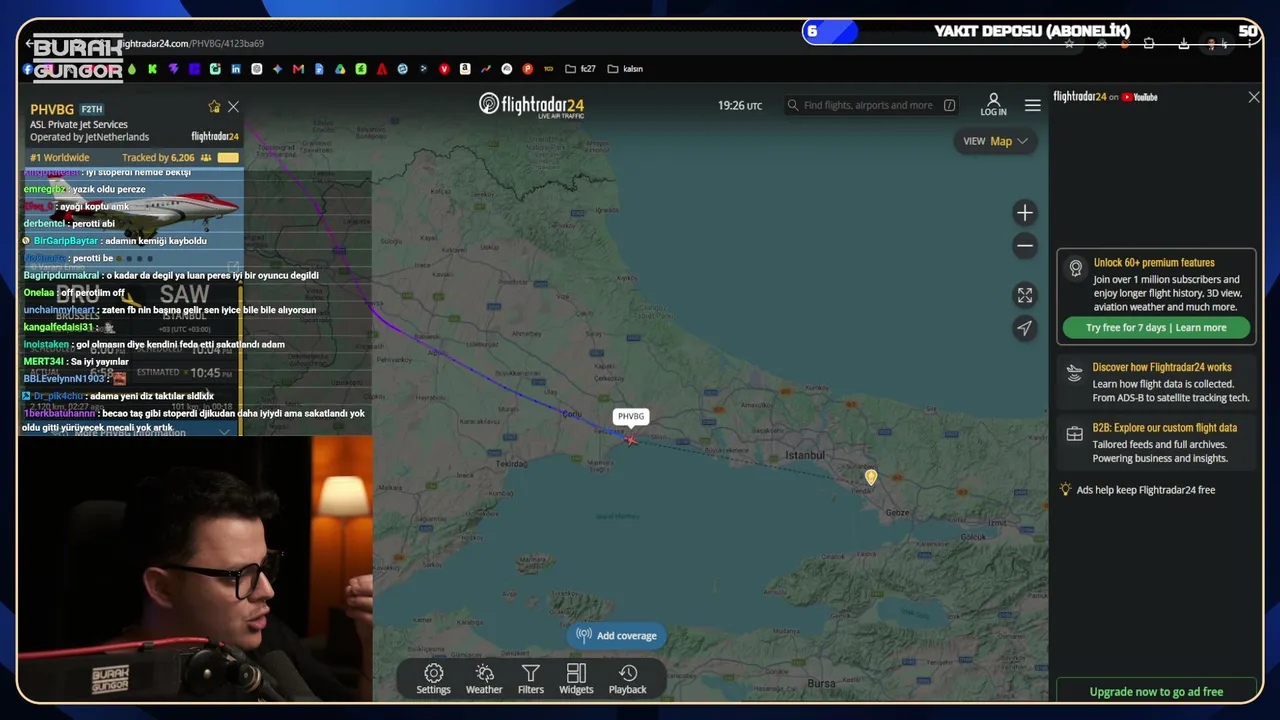
Task: Open the Settings gear in the map toolbar
Action: point(433,679)
